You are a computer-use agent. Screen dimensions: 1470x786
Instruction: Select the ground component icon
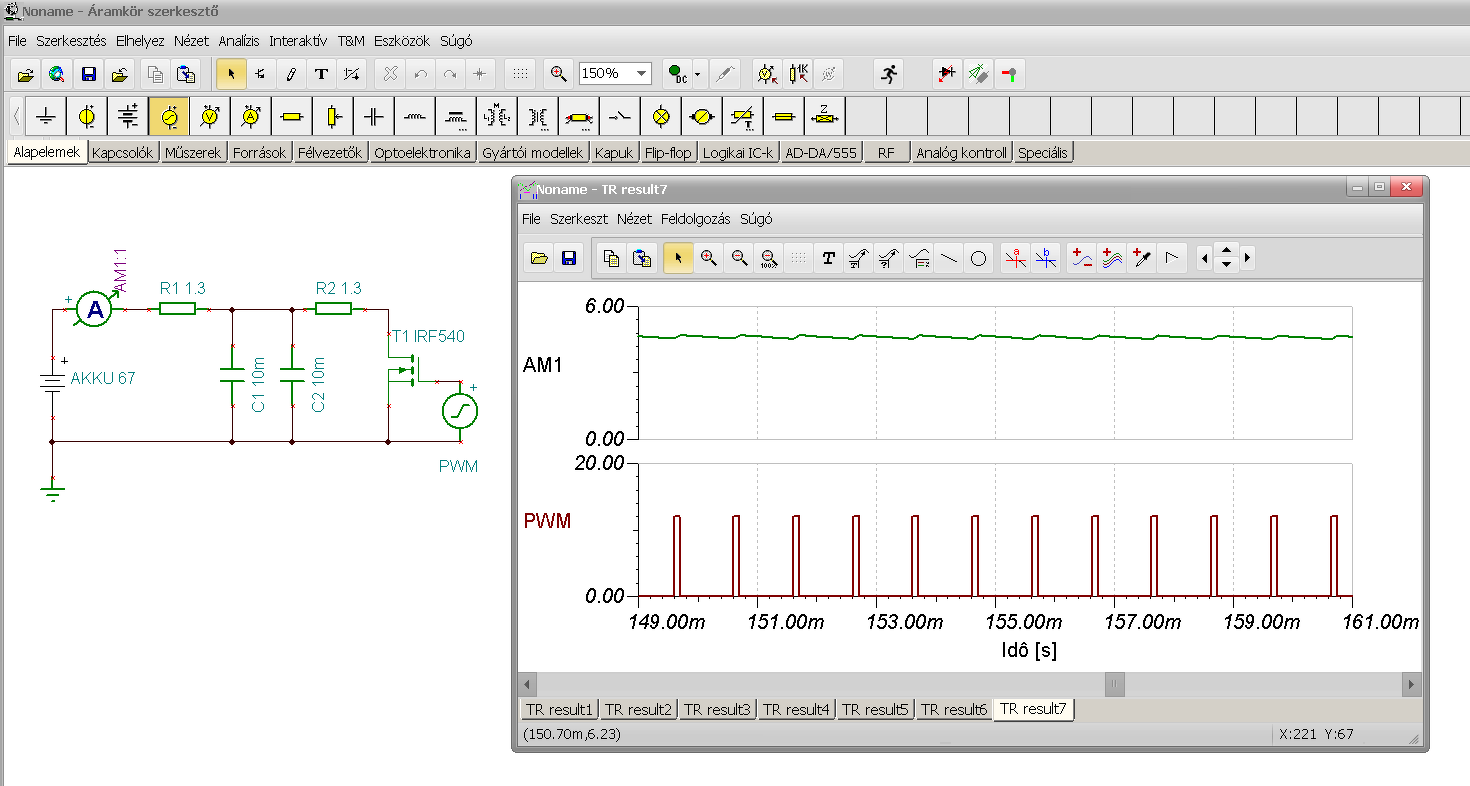[x=46, y=117]
